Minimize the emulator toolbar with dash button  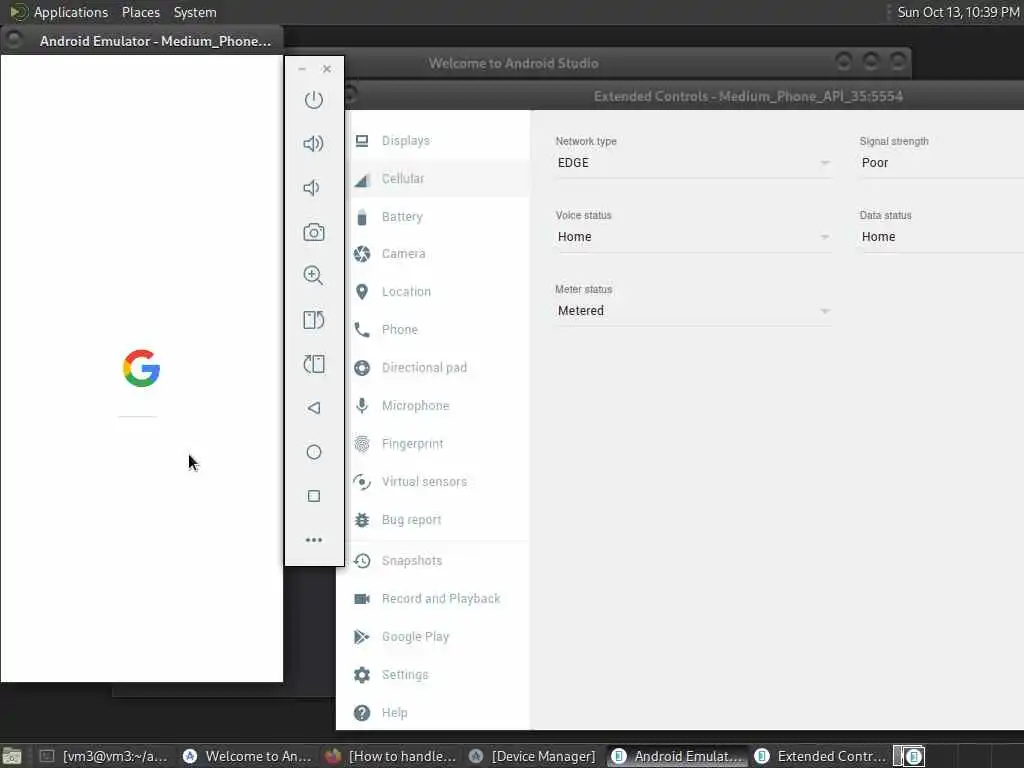[302, 69]
